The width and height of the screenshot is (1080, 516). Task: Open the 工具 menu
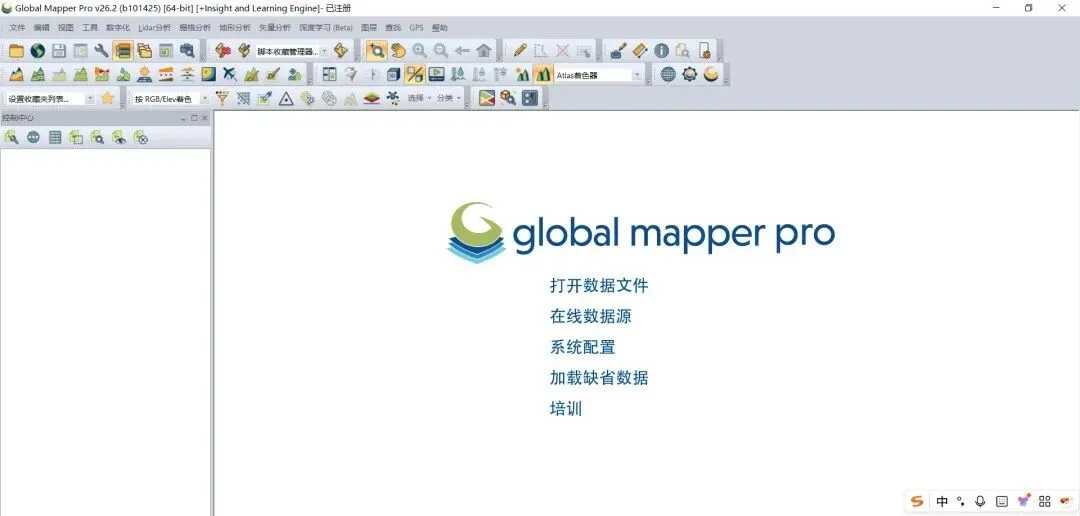pos(90,28)
